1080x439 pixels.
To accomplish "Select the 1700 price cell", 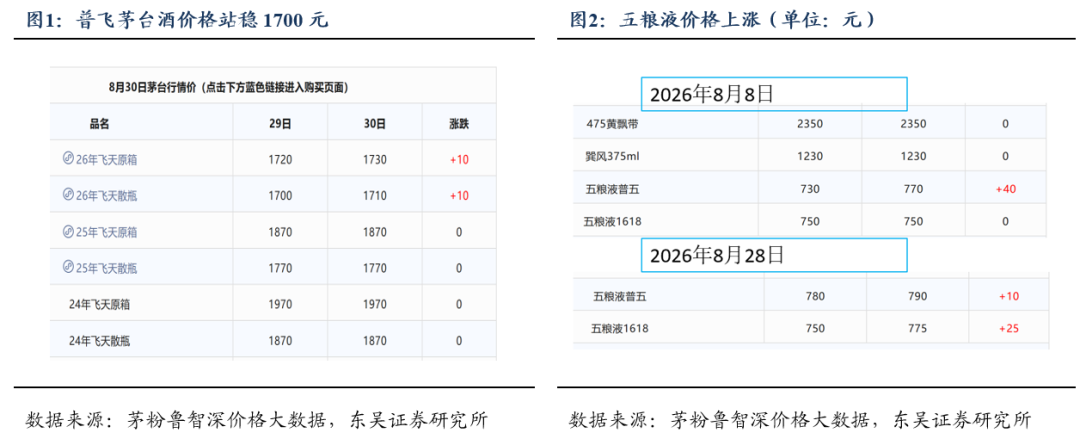I will click(x=280, y=196).
